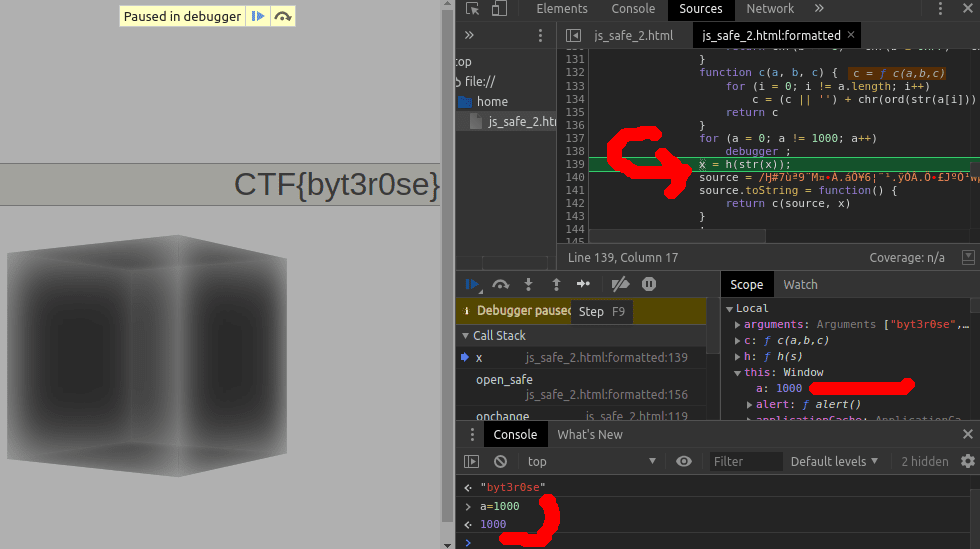
Task: Focus the console Filter field
Action: tap(746, 461)
